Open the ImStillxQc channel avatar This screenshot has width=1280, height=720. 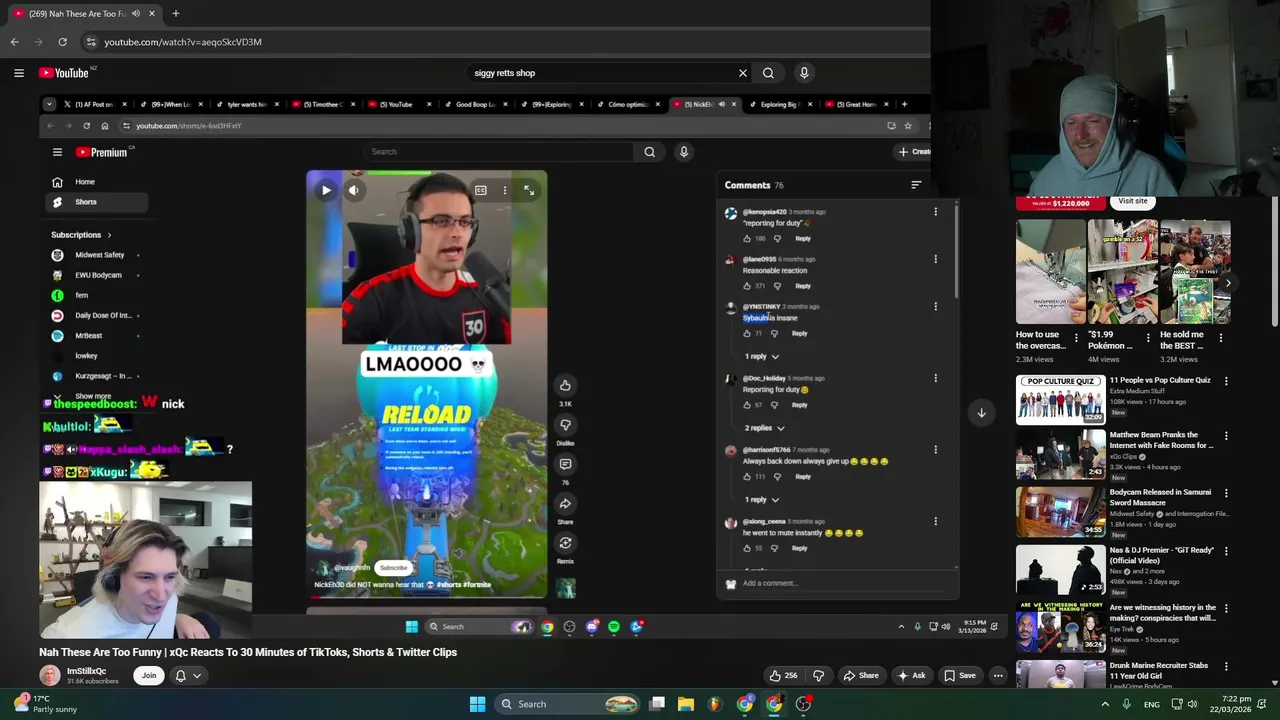50,675
